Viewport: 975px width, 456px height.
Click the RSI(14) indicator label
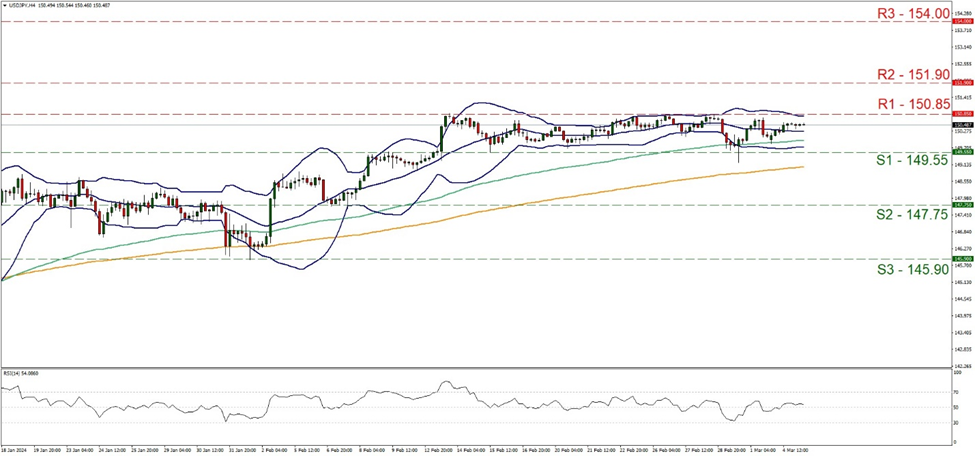[20, 370]
